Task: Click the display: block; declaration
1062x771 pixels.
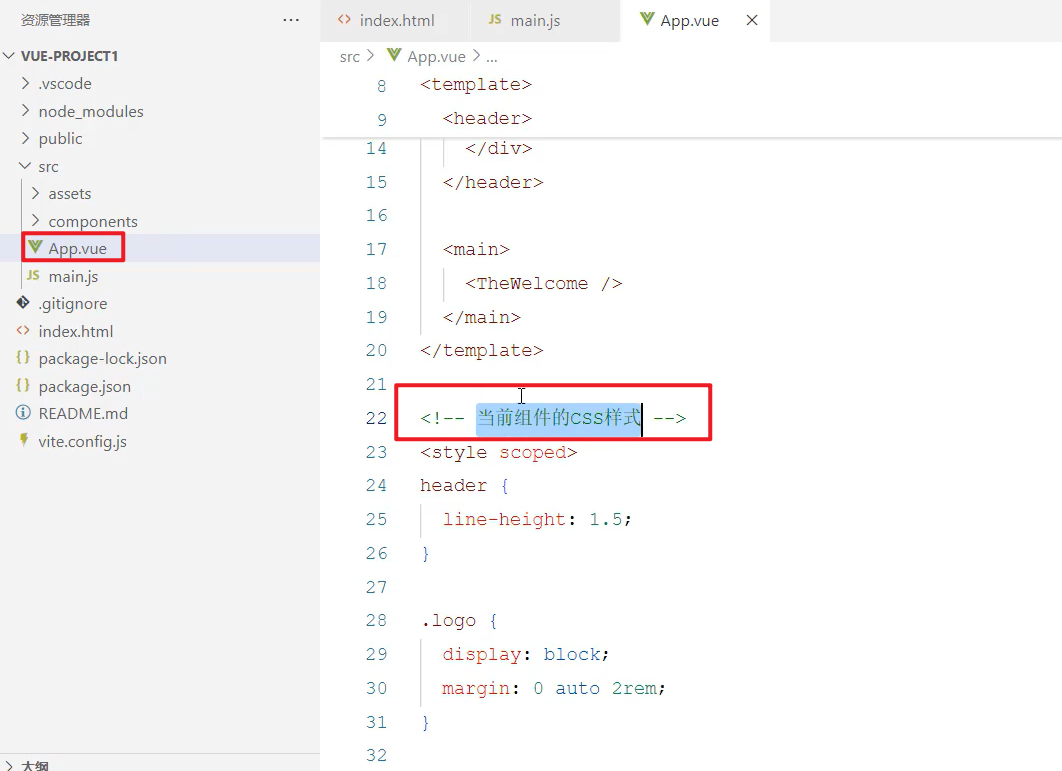Action: [526, 654]
